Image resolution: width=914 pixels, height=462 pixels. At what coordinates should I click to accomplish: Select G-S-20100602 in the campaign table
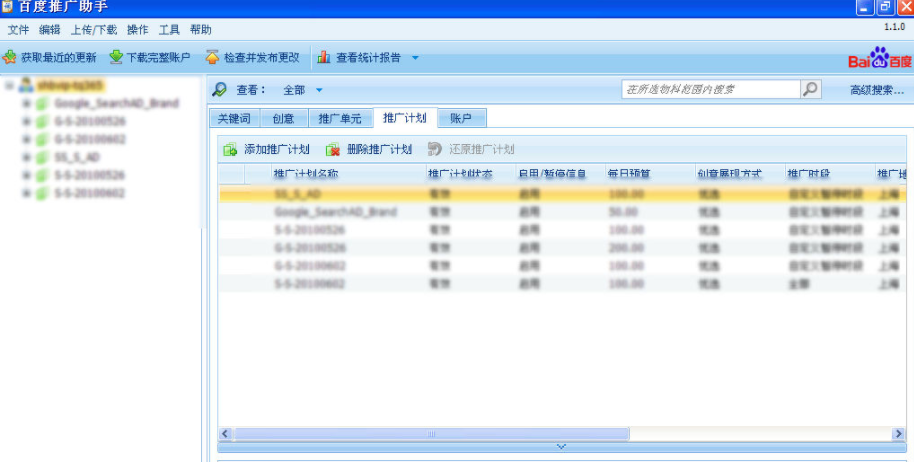(310, 266)
